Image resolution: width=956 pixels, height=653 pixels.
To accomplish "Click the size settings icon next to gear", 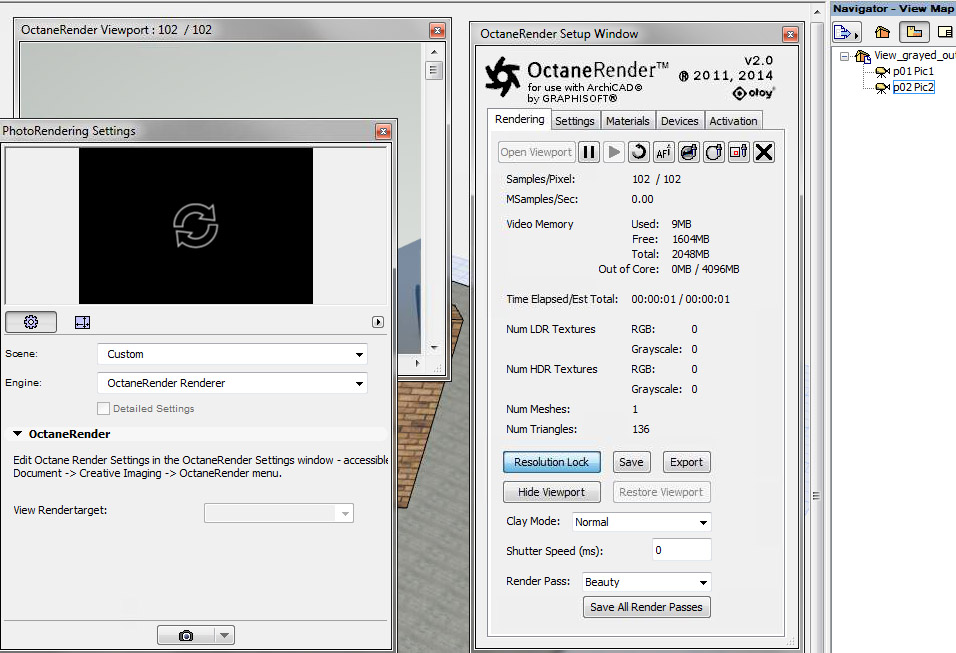I will pyautogui.click(x=82, y=322).
